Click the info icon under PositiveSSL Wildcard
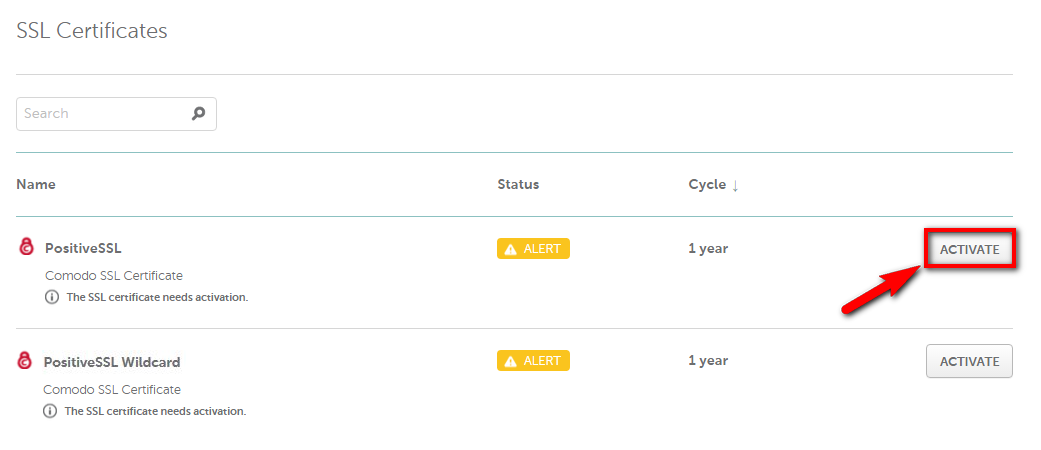 coord(50,411)
